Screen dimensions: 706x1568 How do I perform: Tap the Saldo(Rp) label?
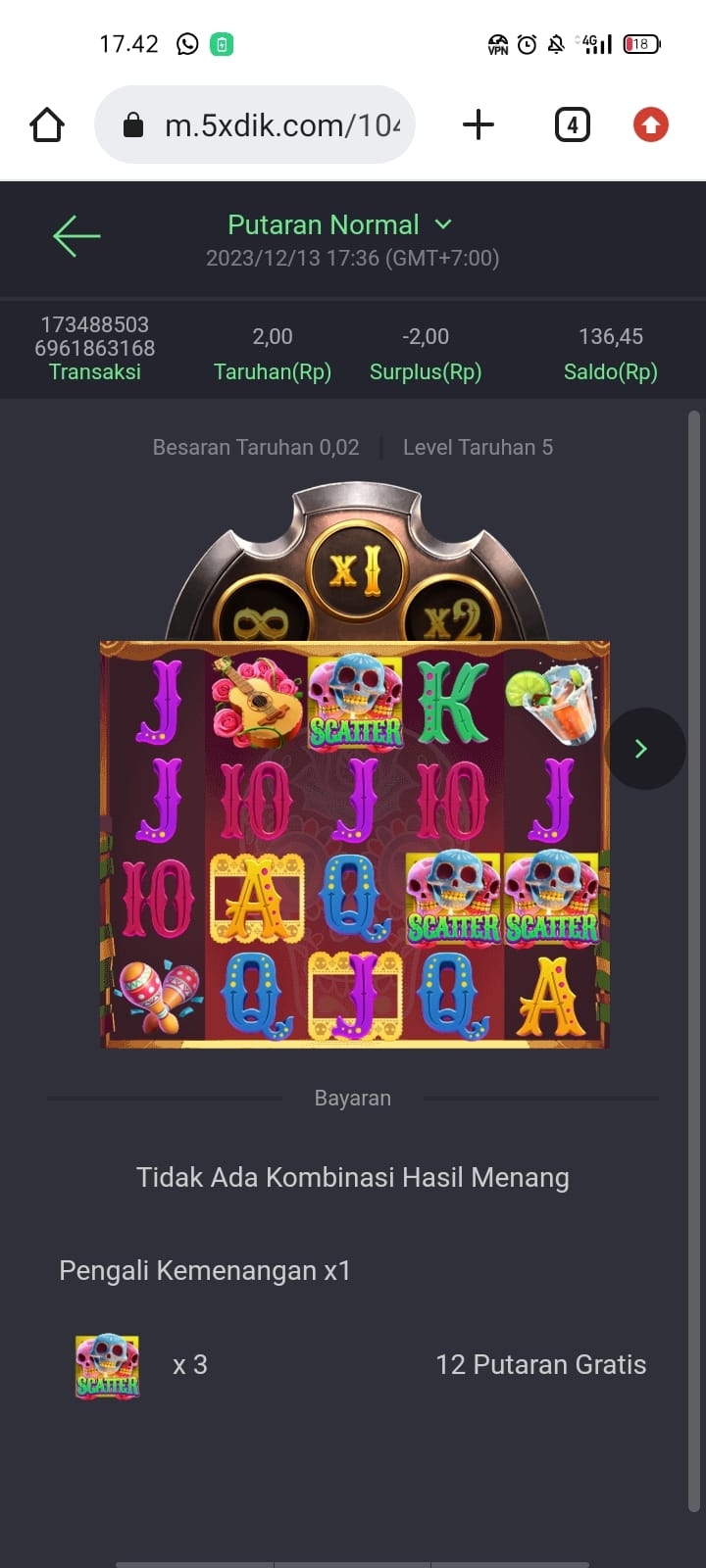pyautogui.click(x=611, y=372)
